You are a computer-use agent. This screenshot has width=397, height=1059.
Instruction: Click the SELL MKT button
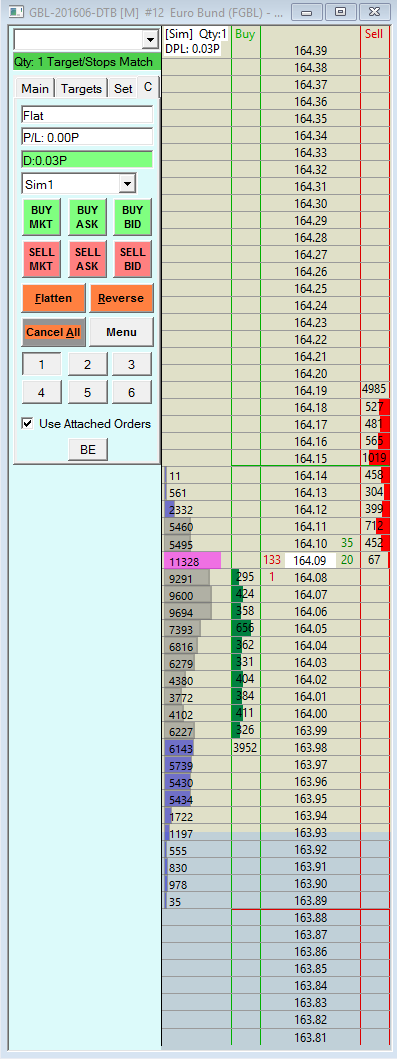tap(41, 259)
